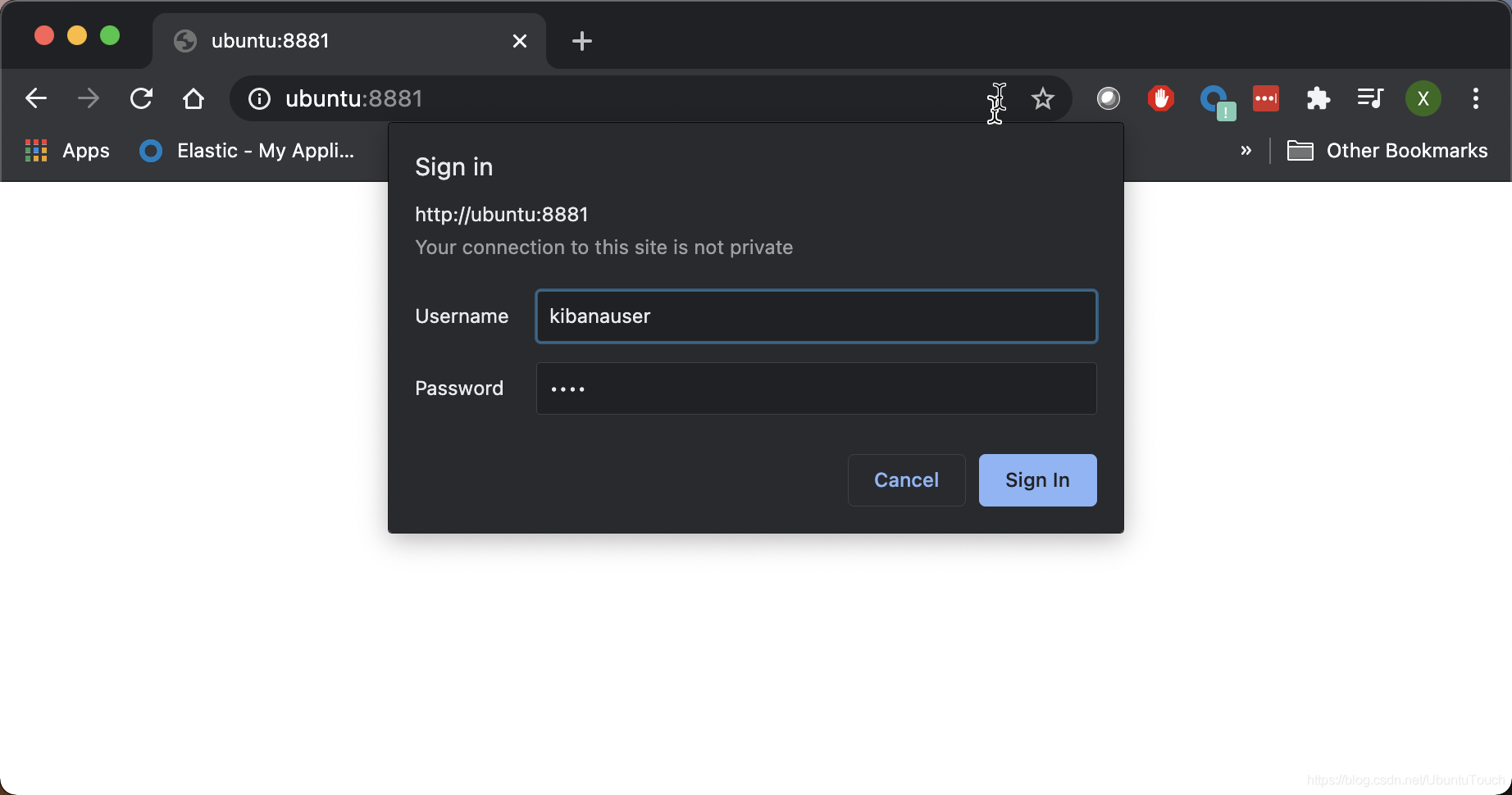
Task: Open the Elastic - My Appli... bookmark
Action: [248, 151]
